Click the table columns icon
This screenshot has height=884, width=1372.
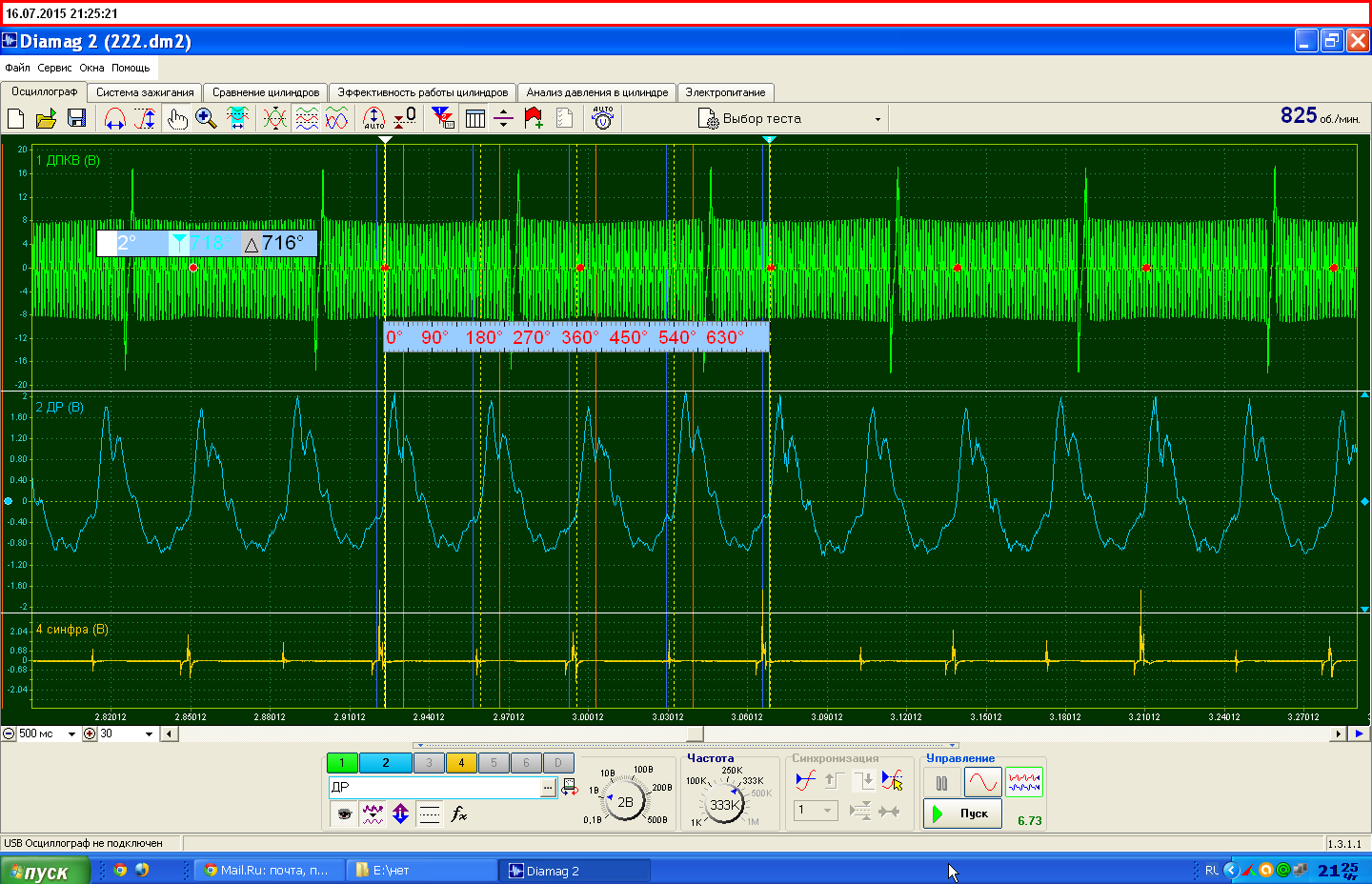tap(475, 118)
